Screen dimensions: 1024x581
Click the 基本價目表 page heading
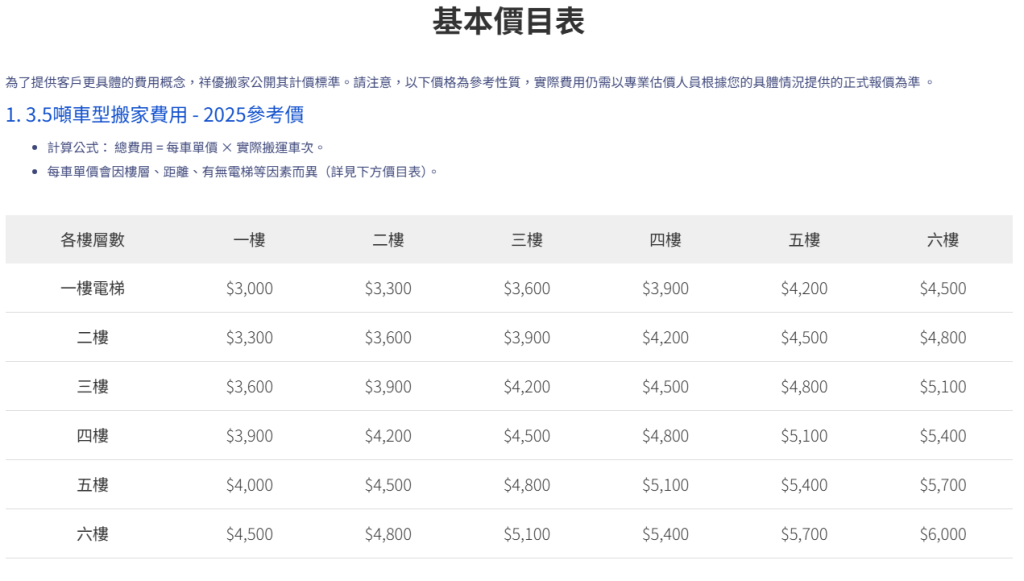(x=508, y=22)
